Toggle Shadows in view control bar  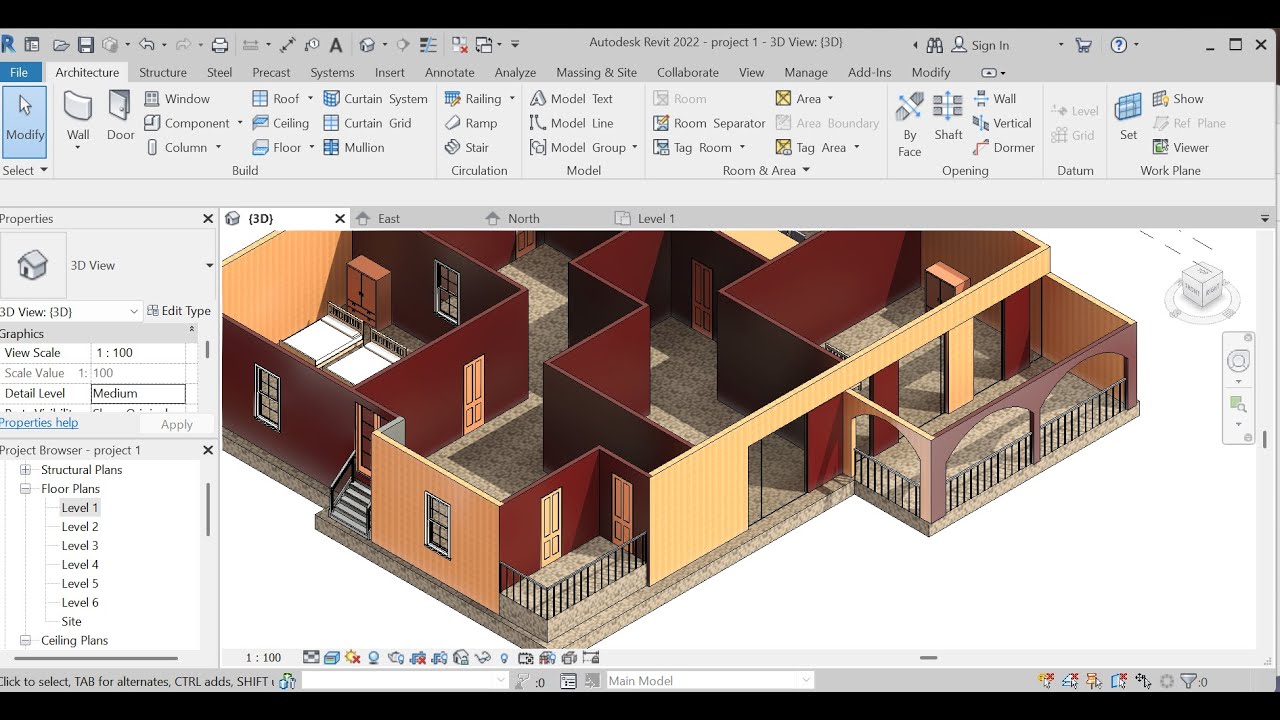(374, 658)
